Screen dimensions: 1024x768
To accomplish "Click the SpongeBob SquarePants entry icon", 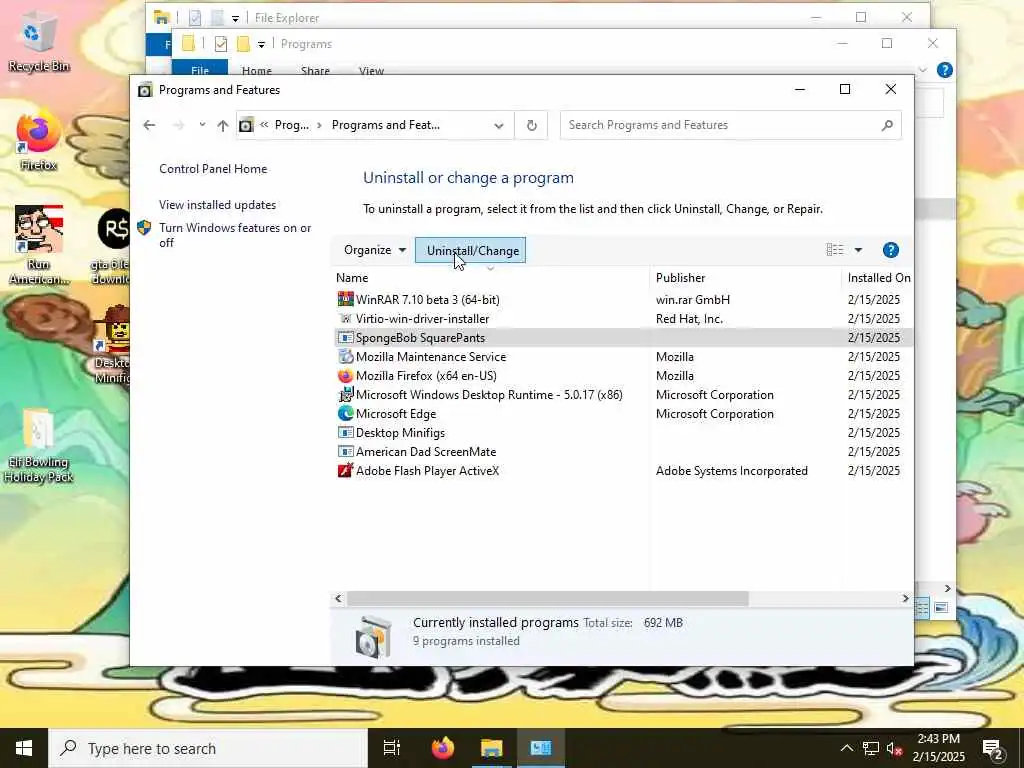I will point(345,338).
